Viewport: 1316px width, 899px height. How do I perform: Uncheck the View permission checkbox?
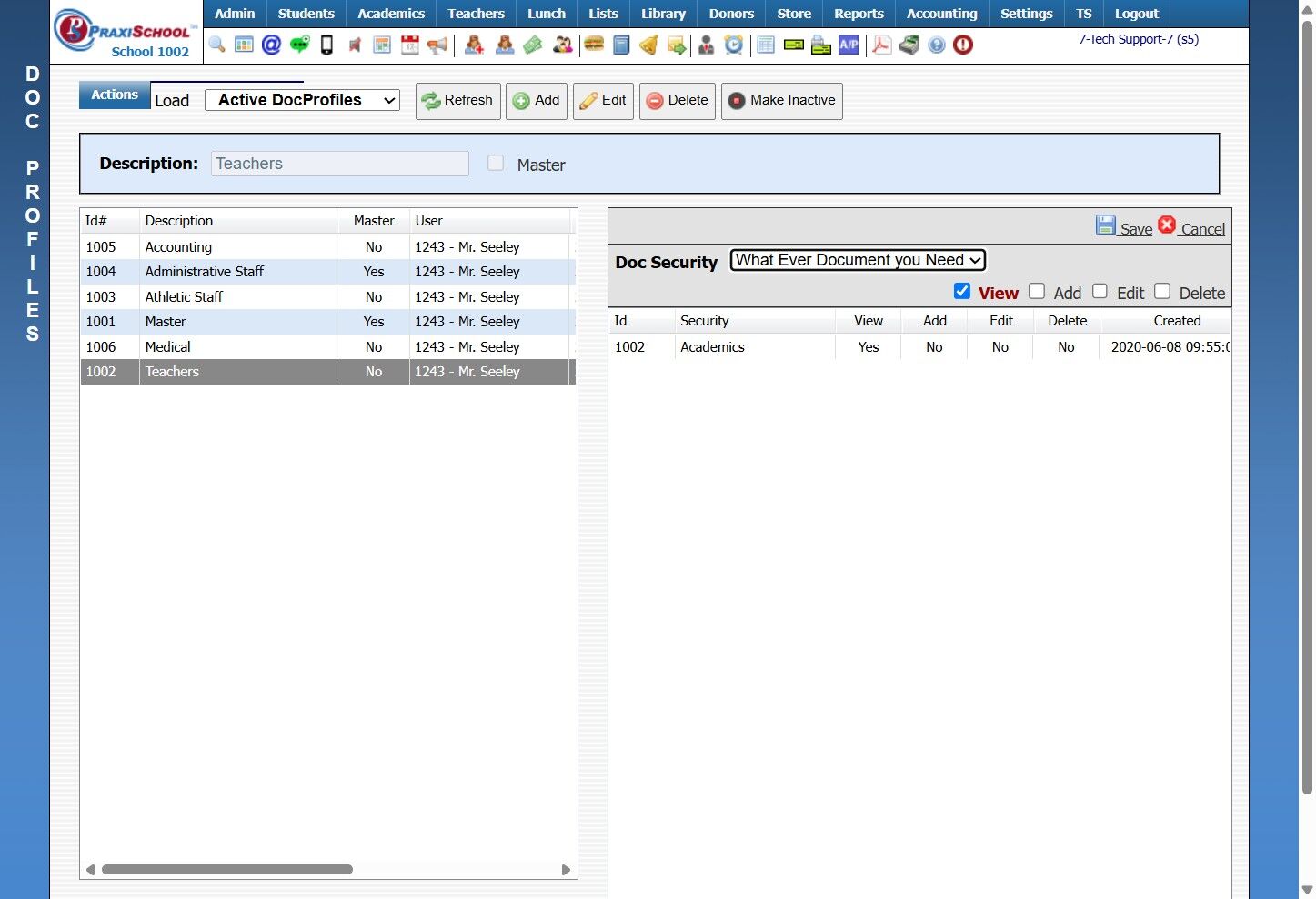[962, 291]
